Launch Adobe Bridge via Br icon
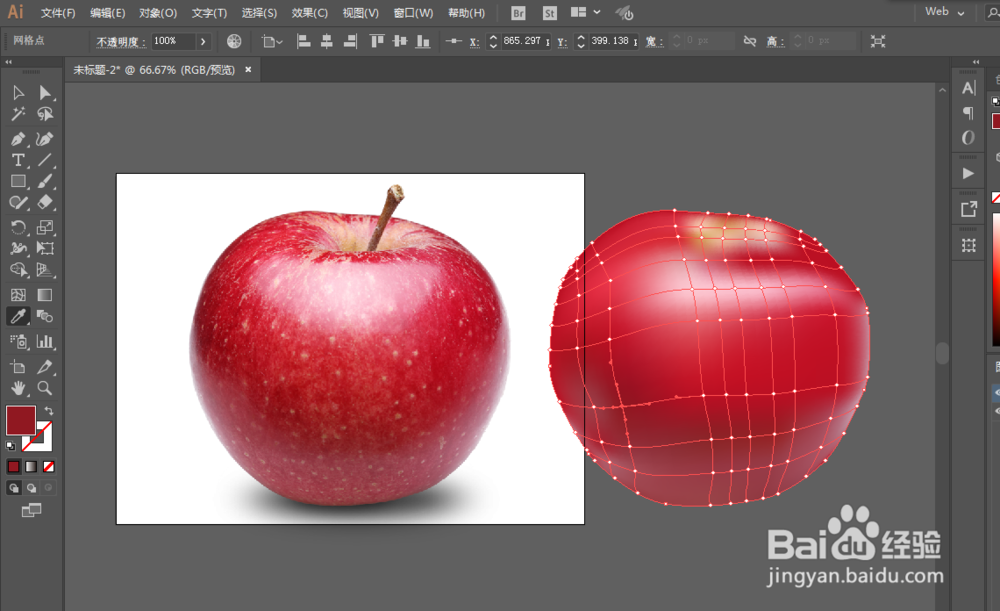Viewport: 1000px width, 611px height. coord(518,13)
